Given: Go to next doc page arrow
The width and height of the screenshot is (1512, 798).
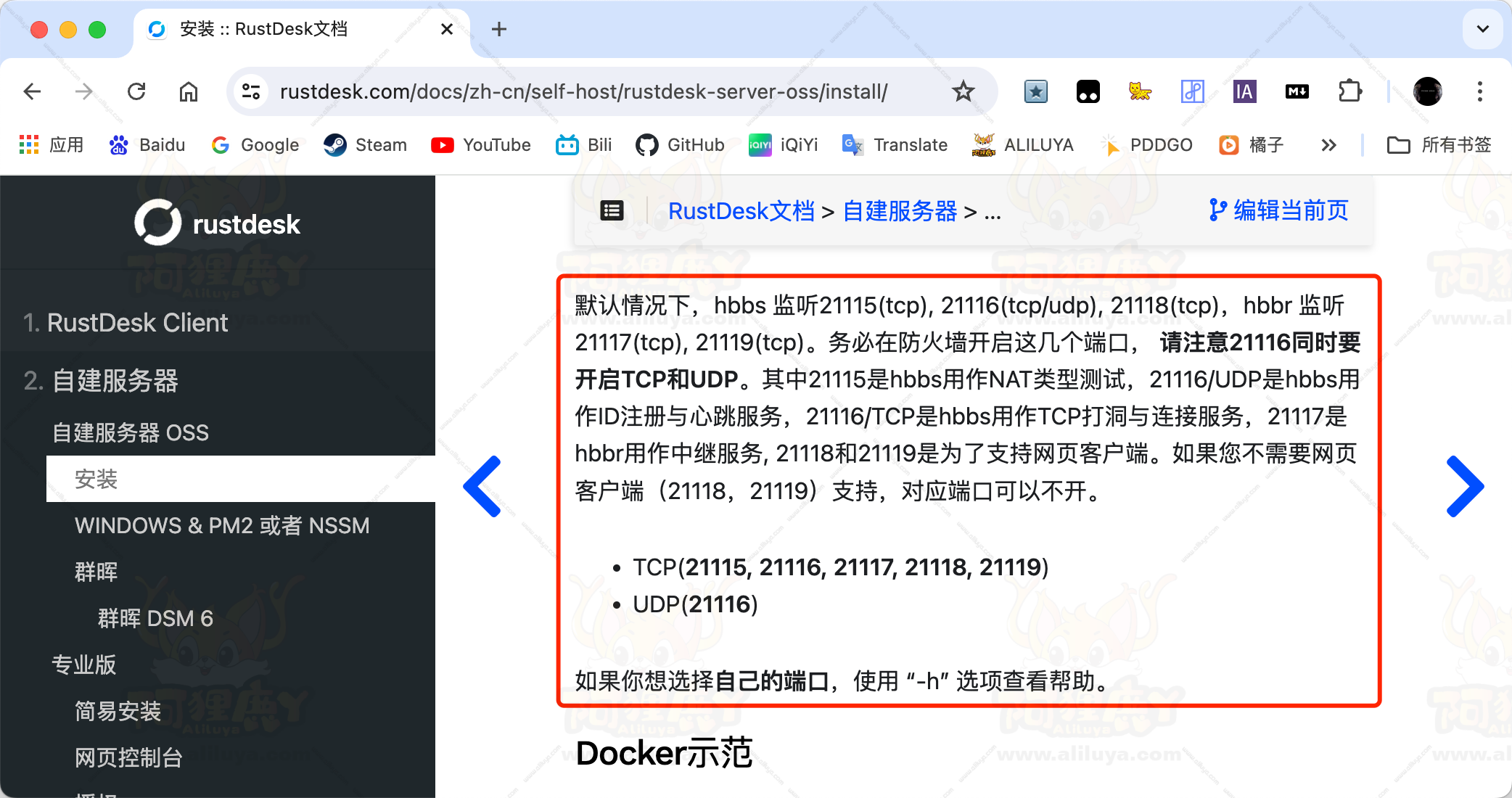Looking at the screenshot, I should click(x=1464, y=486).
